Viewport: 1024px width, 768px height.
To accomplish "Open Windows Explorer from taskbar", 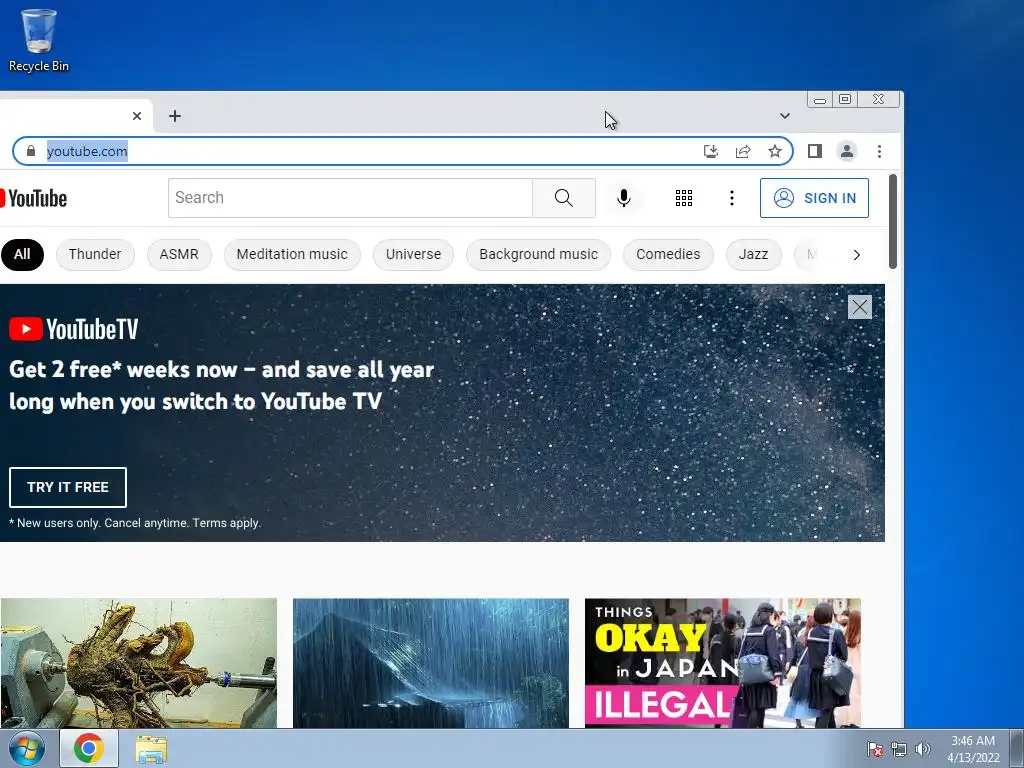I will 152,749.
